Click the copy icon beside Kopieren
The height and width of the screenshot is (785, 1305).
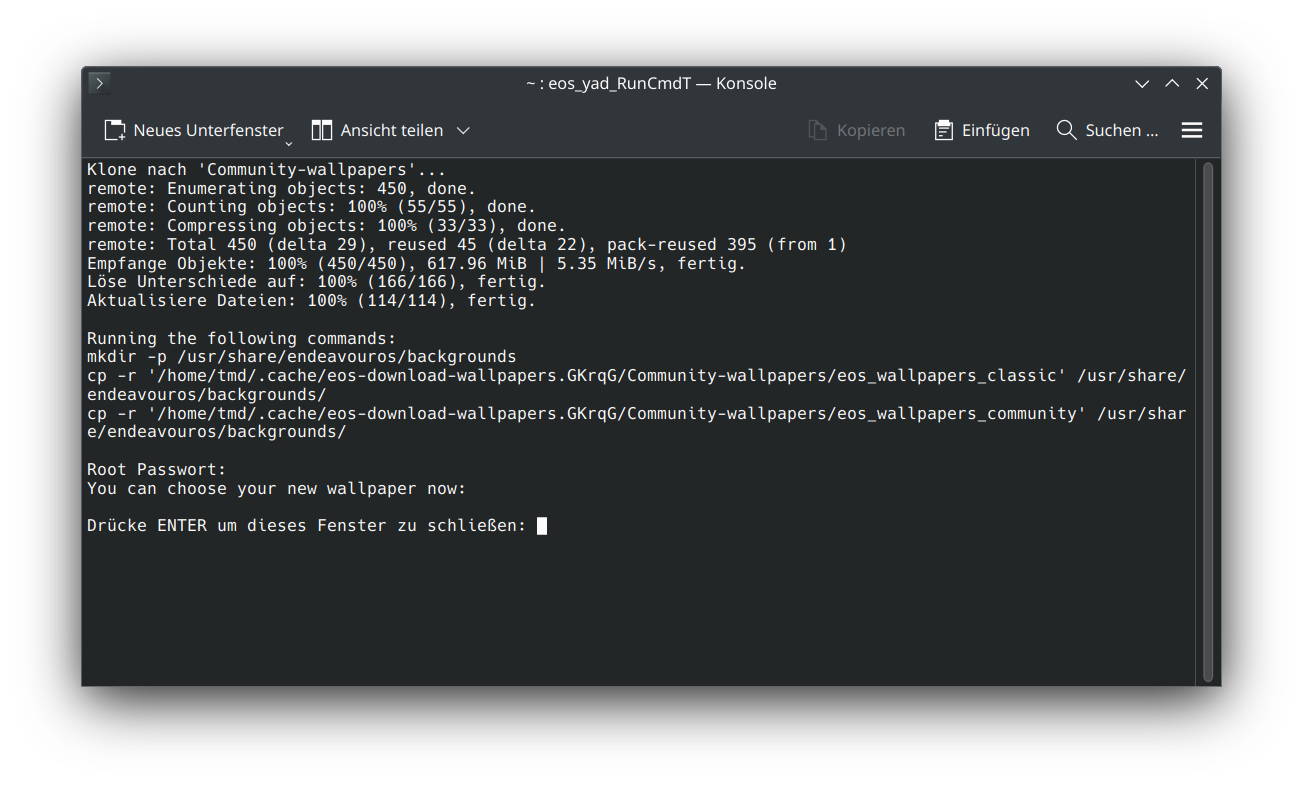(818, 131)
